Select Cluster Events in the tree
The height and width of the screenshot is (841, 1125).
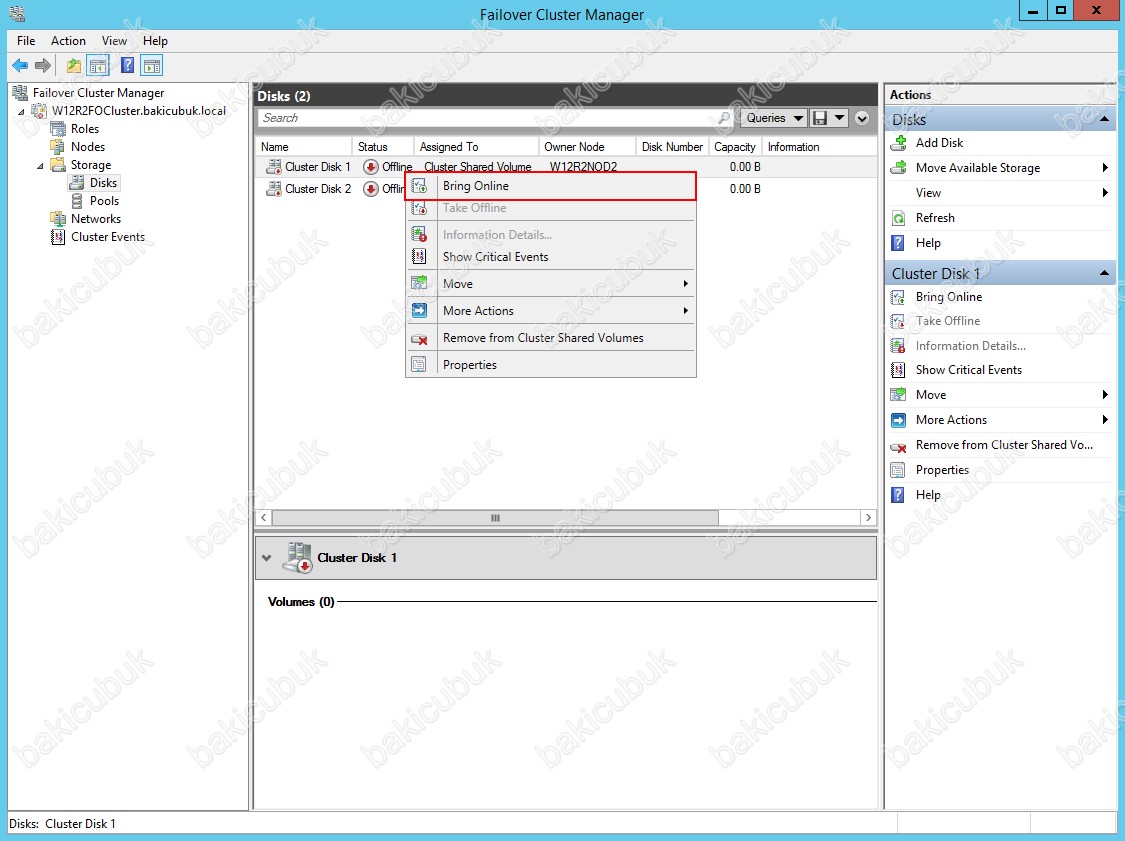tap(108, 237)
